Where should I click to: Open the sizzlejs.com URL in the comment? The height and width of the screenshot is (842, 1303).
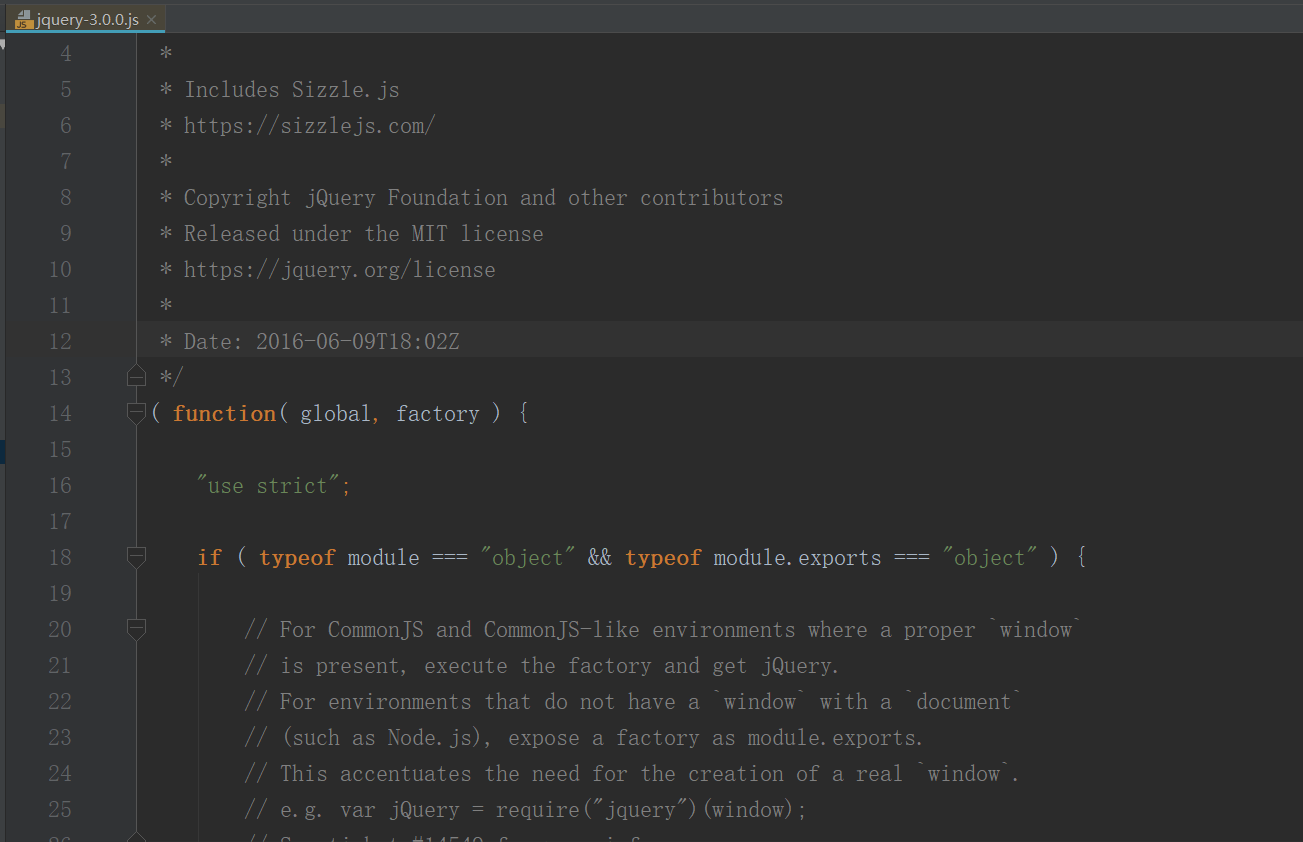point(309,126)
